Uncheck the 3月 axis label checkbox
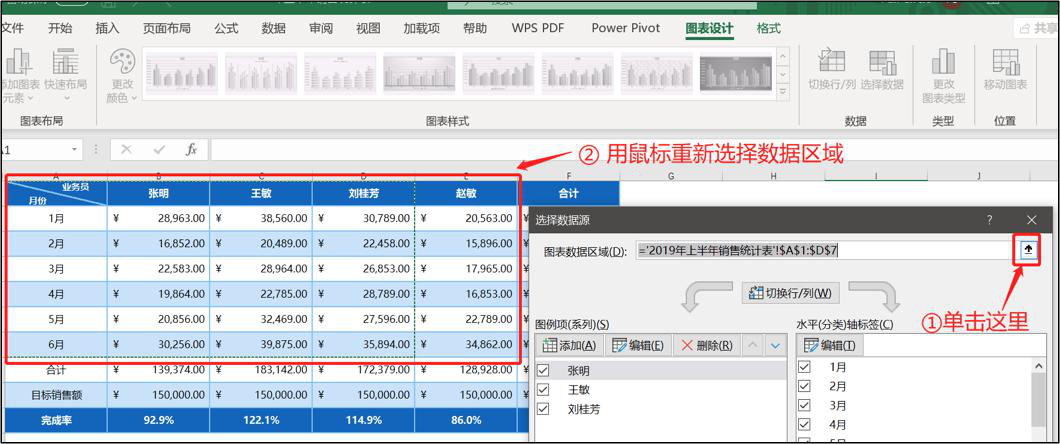Image resolution: width=1060 pixels, height=444 pixels. pyautogui.click(x=804, y=405)
